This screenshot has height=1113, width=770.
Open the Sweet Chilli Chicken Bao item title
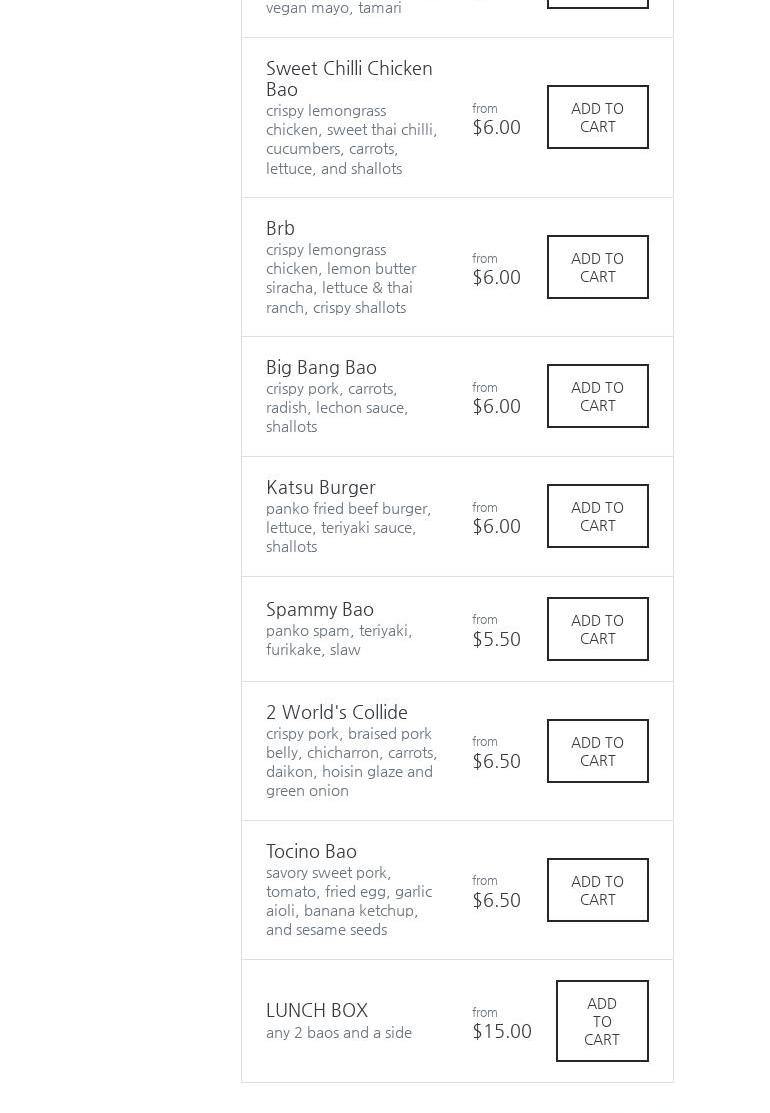349,78
